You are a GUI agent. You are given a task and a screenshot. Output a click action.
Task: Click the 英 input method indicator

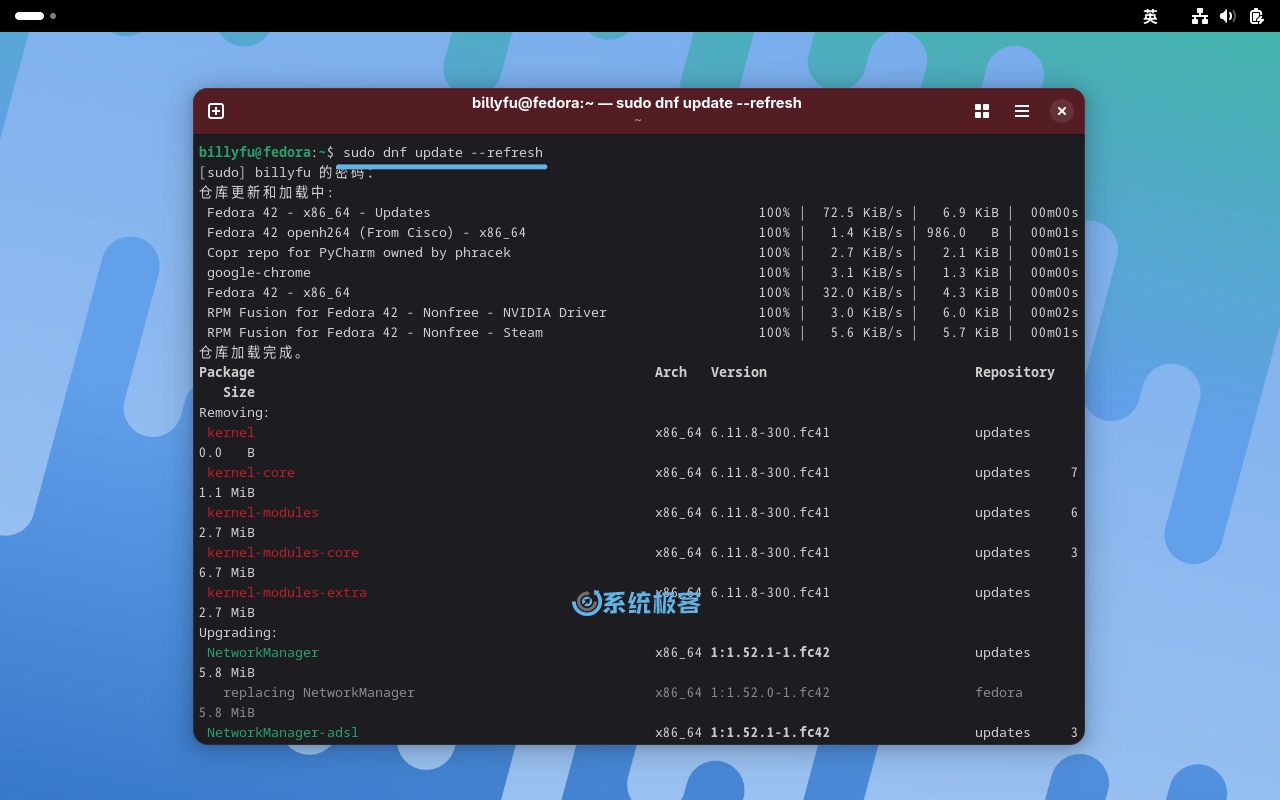pos(1150,17)
